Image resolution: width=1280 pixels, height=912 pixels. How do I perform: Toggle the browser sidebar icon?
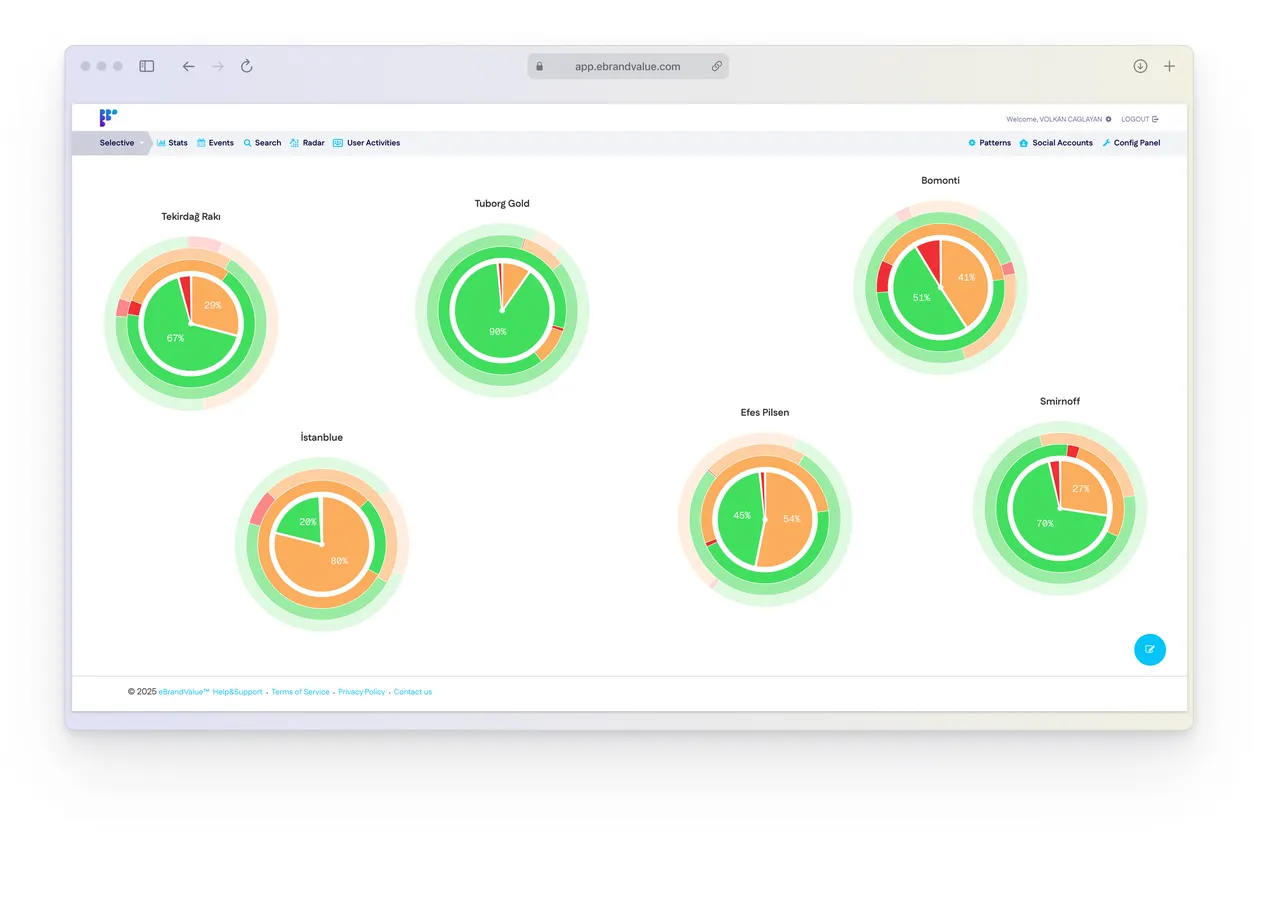click(146, 66)
